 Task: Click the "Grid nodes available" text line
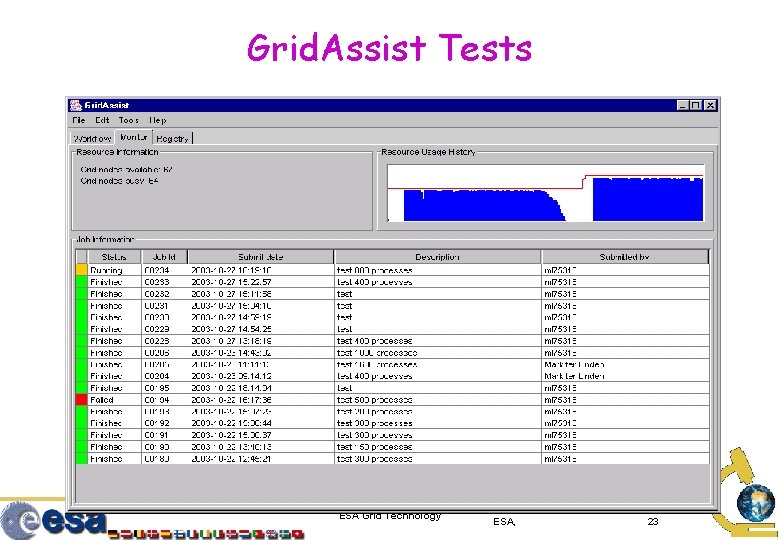click(126, 169)
